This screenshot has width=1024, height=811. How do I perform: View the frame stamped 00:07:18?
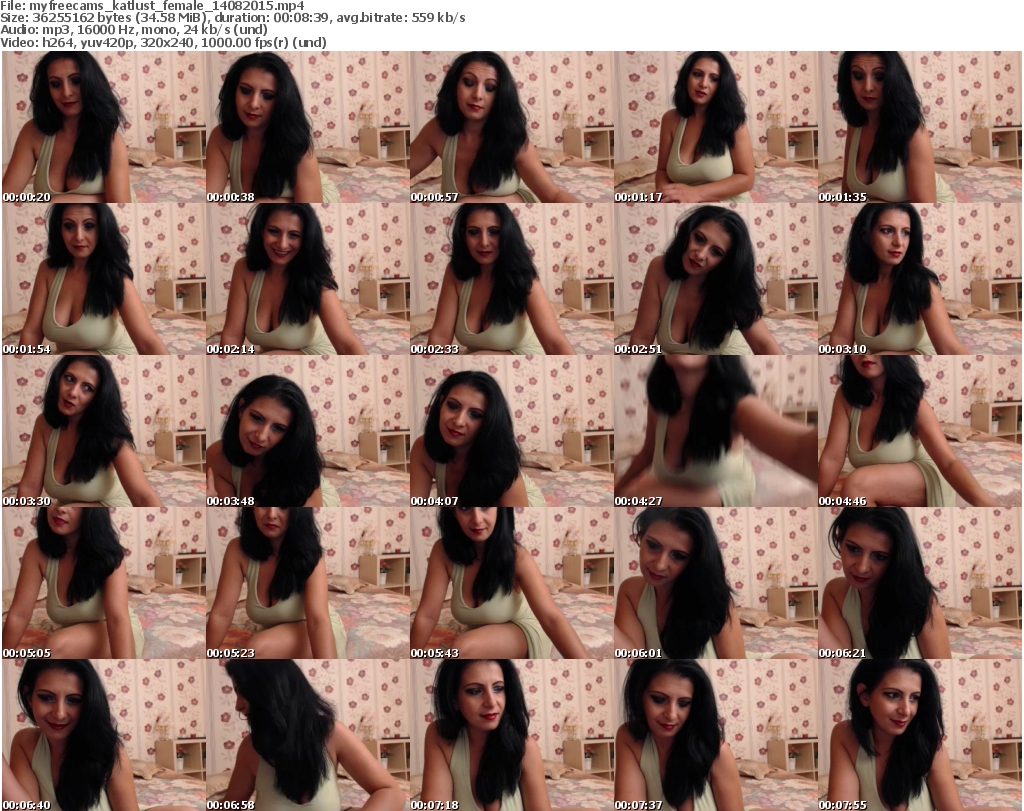(x=511, y=735)
